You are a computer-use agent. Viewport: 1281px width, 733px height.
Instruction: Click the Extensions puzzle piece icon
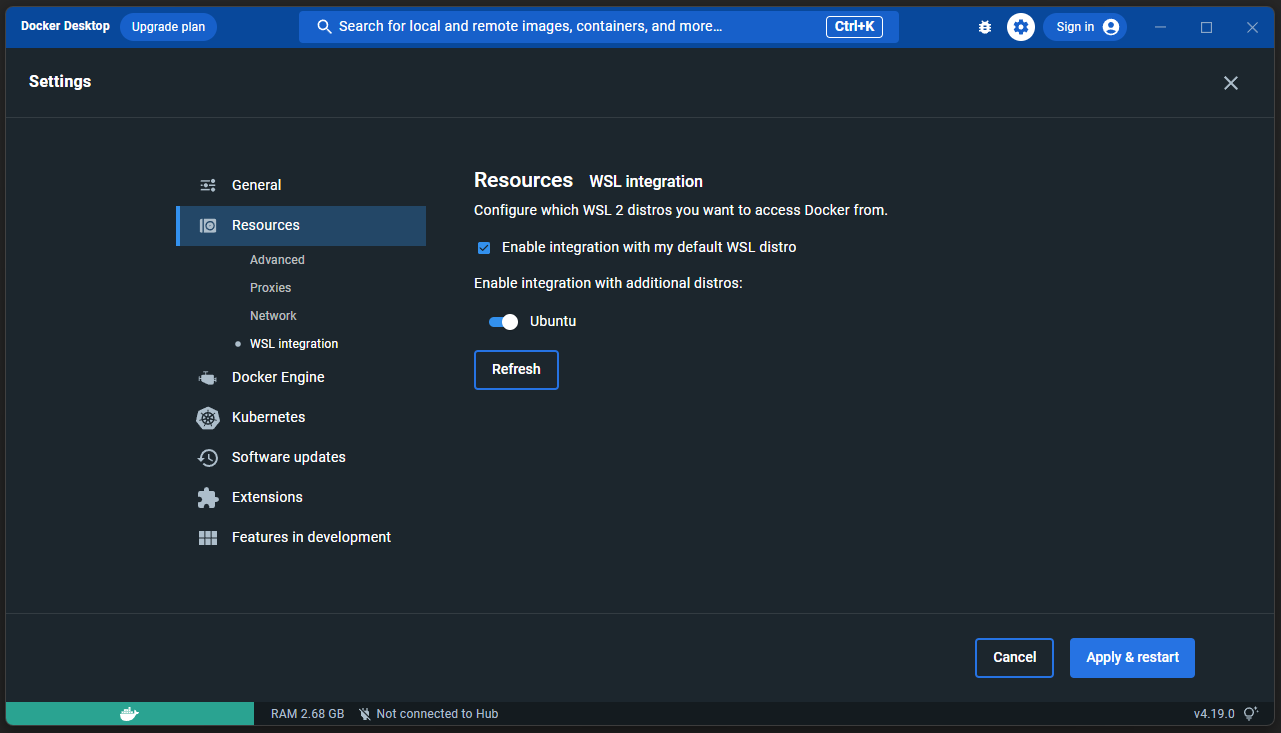pyautogui.click(x=208, y=498)
